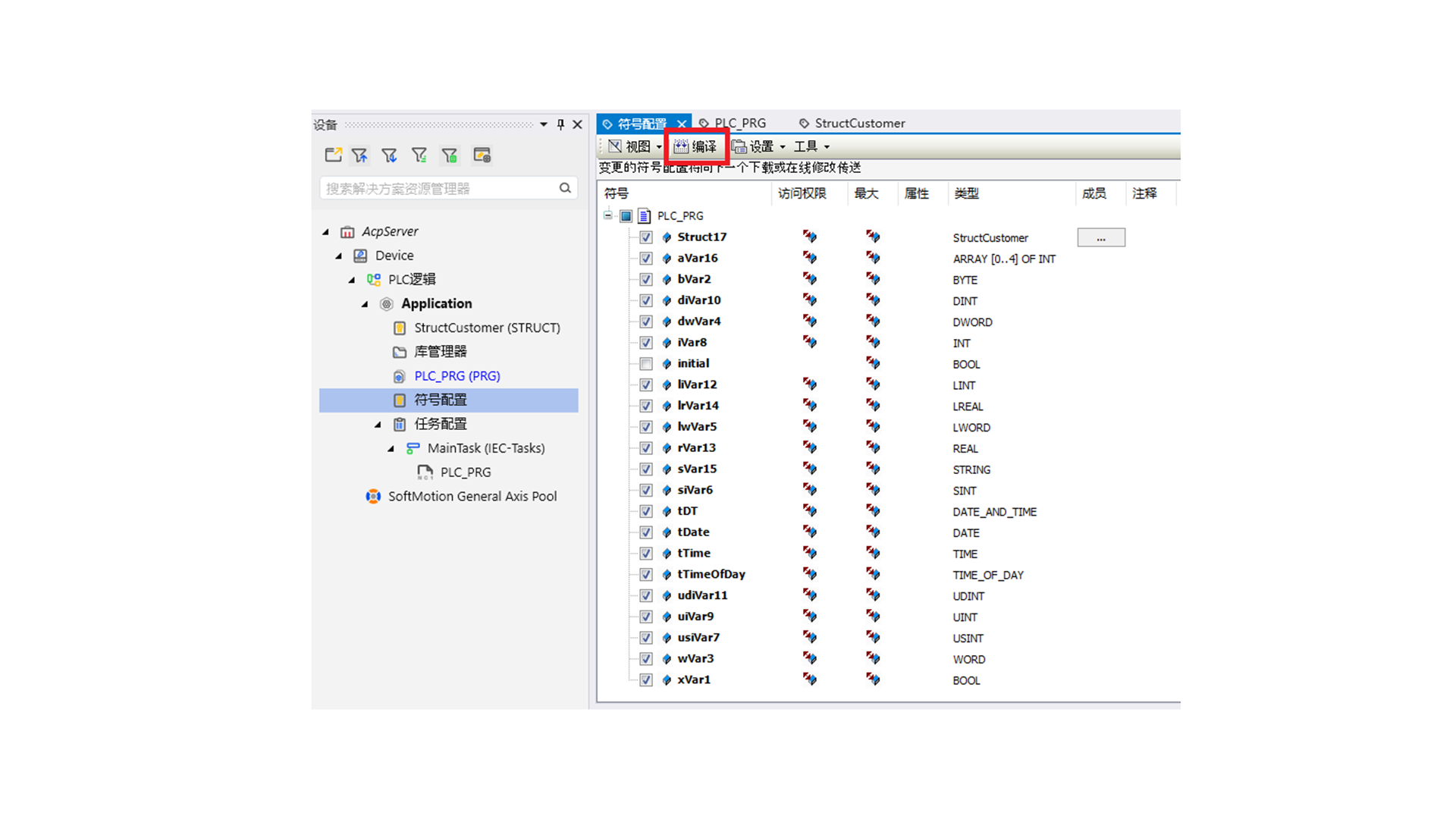Collapse the 任务配置 node
Image resolution: width=1456 pixels, height=819 pixels.
coord(378,425)
